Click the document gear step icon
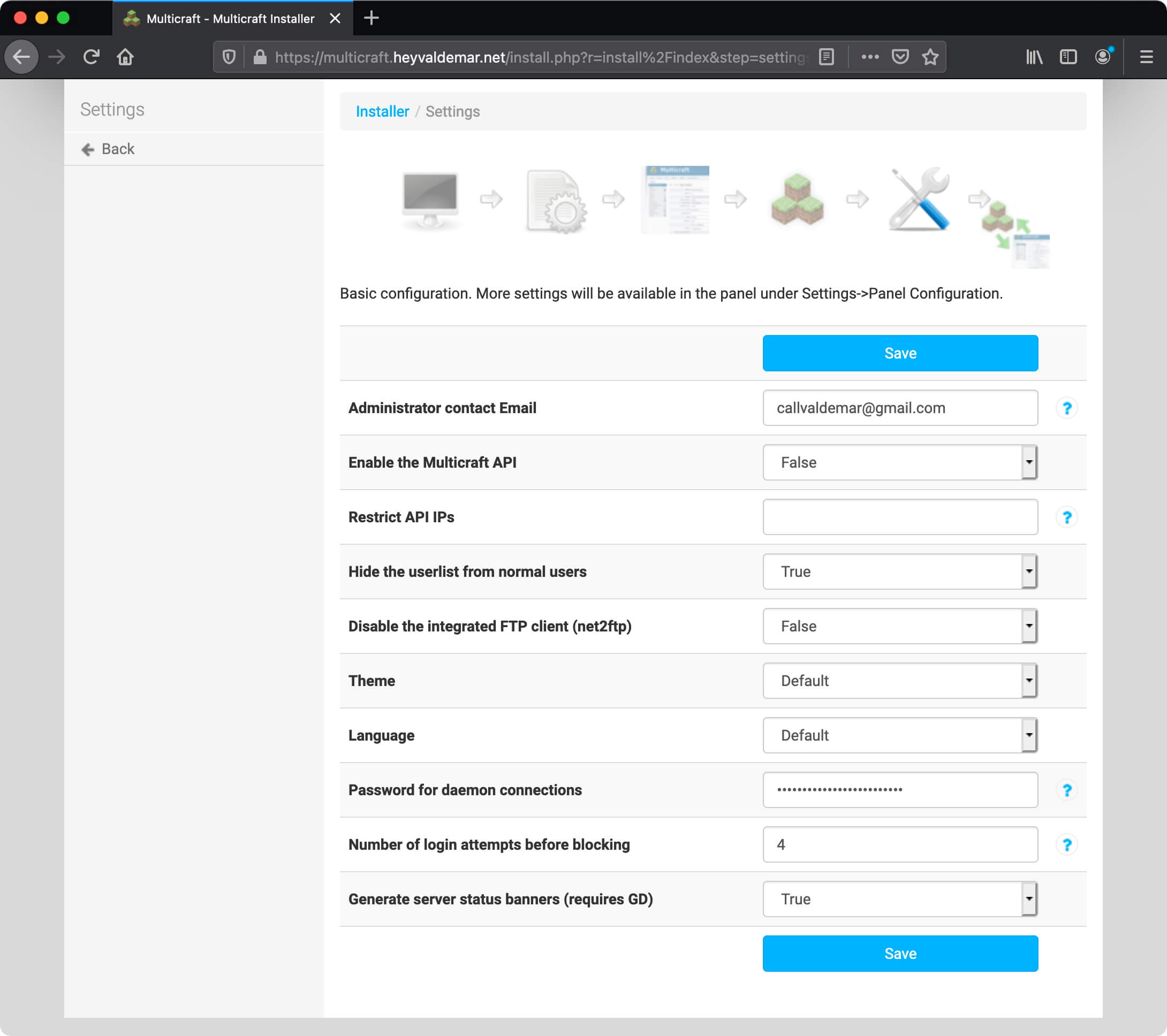Screen dimensions: 1167x1036 (x=556, y=201)
